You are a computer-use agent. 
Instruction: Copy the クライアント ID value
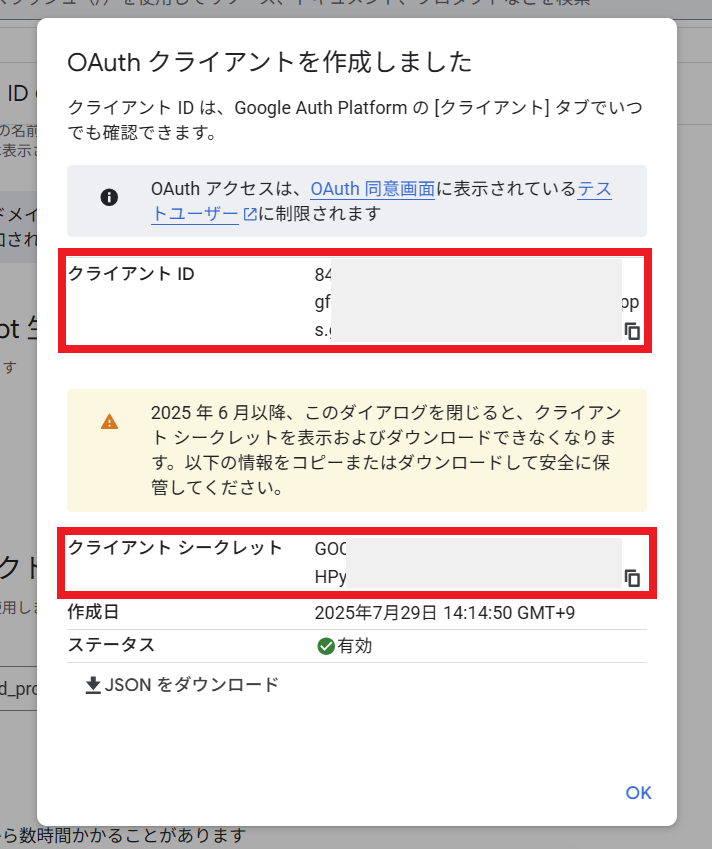click(x=632, y=331)
